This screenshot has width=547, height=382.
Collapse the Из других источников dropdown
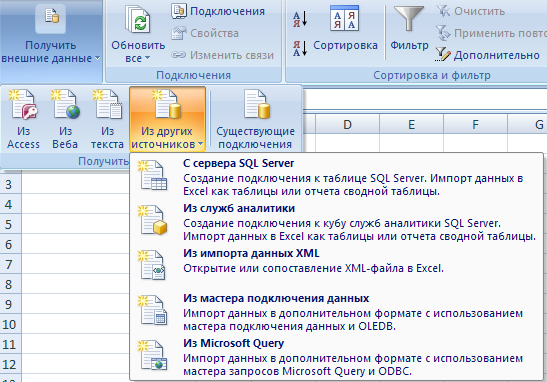pyautogui.click(x=167, y=119)
